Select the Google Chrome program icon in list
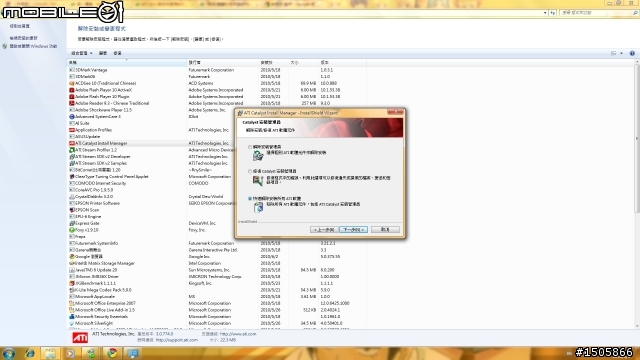 [x=71, y=257]
